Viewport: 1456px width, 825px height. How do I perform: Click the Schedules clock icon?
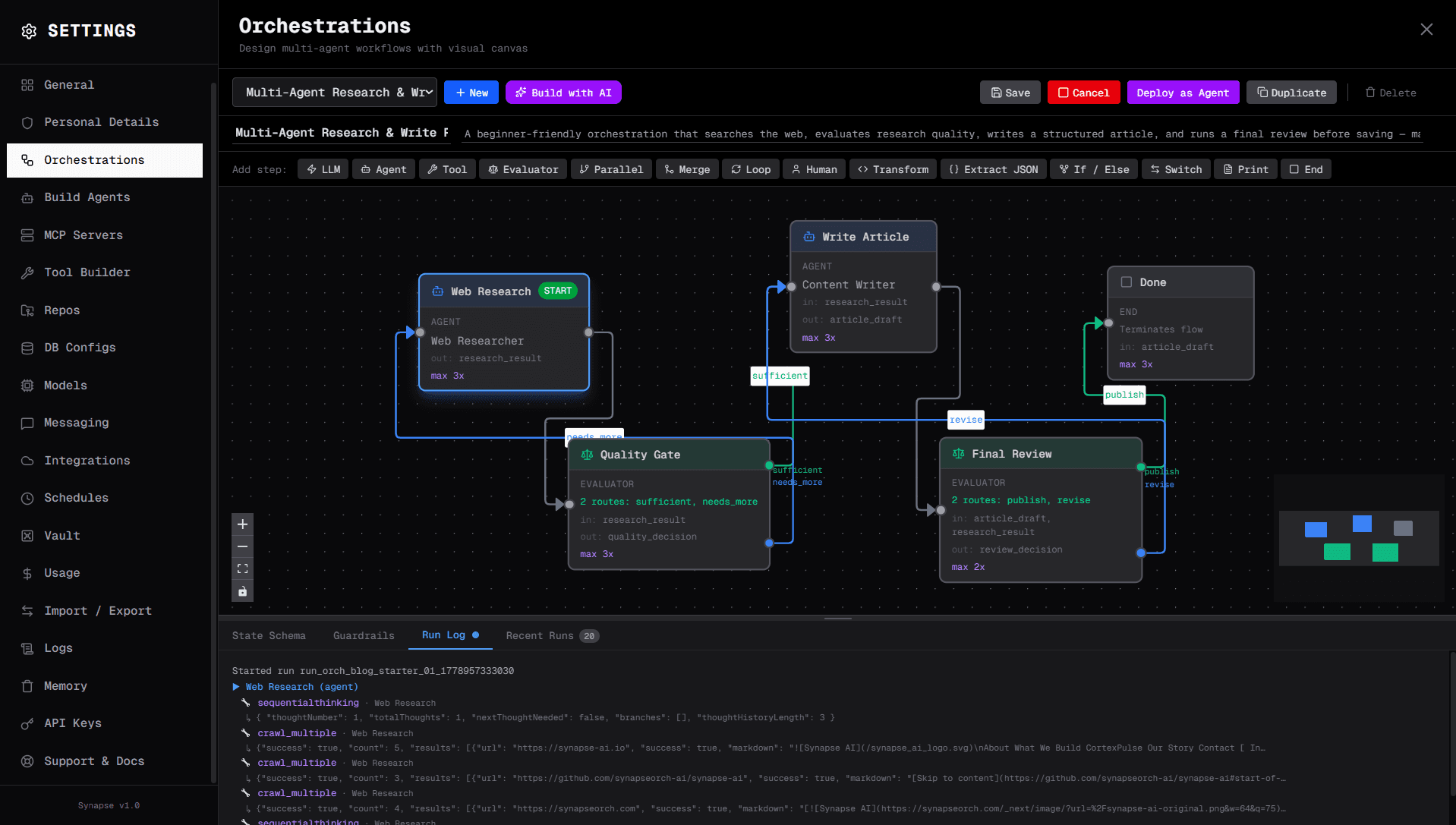pyautogui.click(x=27, y=498)
